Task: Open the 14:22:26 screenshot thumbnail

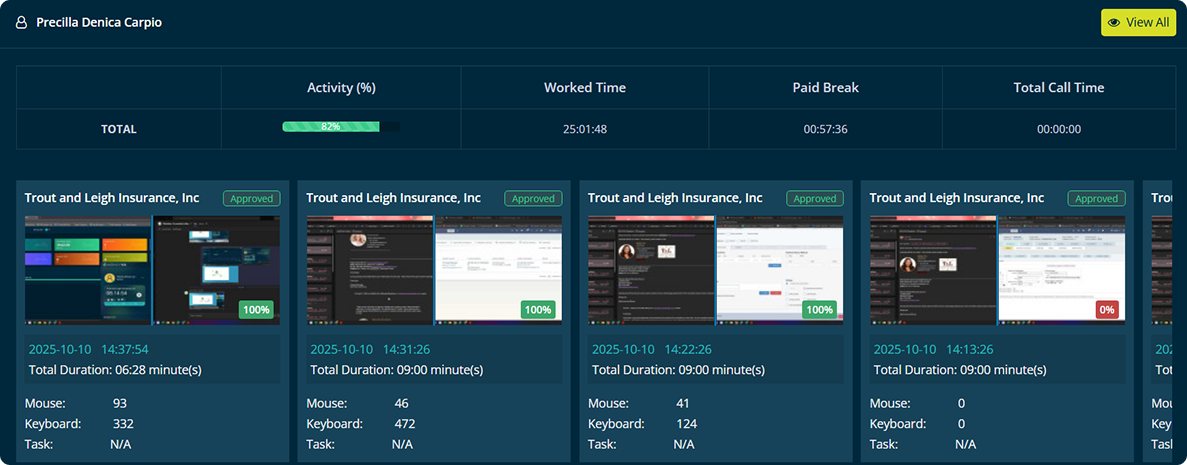Action: 714,268
